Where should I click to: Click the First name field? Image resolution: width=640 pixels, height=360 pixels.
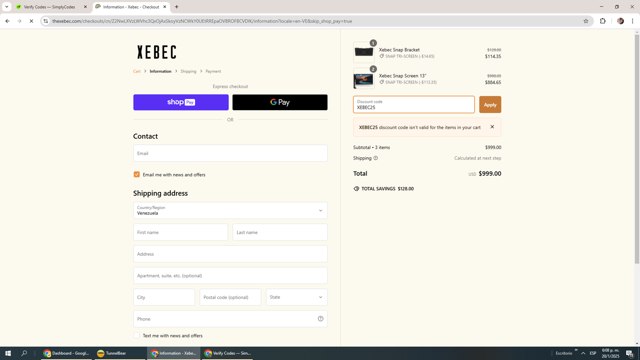click(180, 232)
